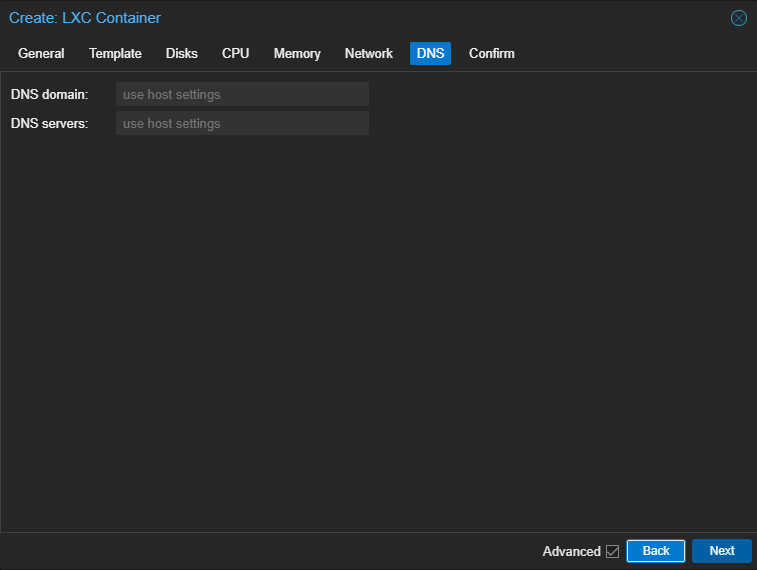The height and width of the screenshot is (570, 757).
Task: Focus the DNS servers input field
Action: pos(242,123)
